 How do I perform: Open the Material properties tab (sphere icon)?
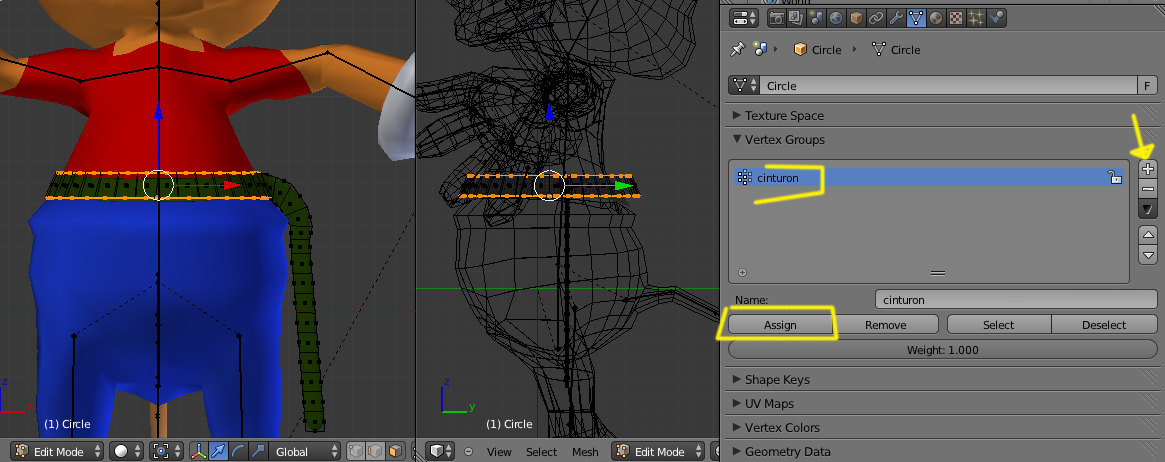(x=936, y=19)
